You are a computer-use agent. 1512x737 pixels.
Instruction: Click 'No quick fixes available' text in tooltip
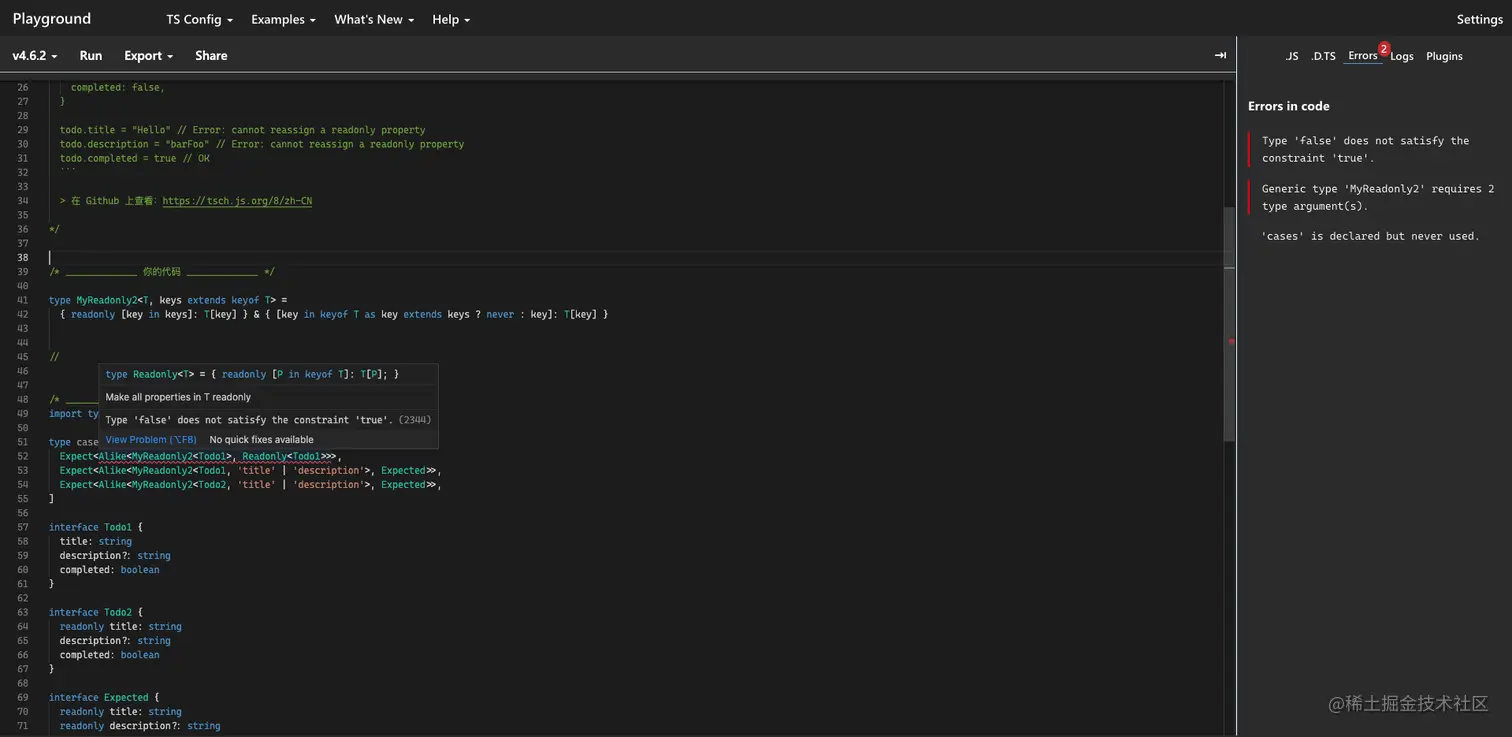pyautogui.click(x=261, y=440)
